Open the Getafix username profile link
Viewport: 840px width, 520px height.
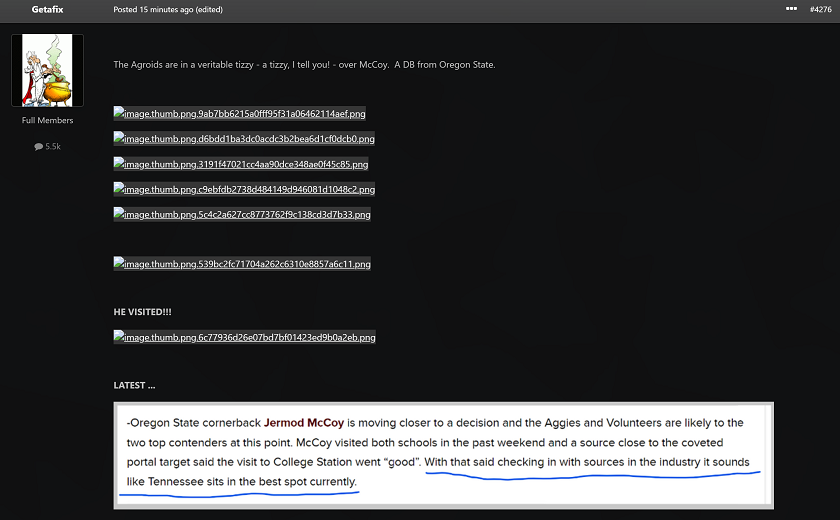point(47,9)
